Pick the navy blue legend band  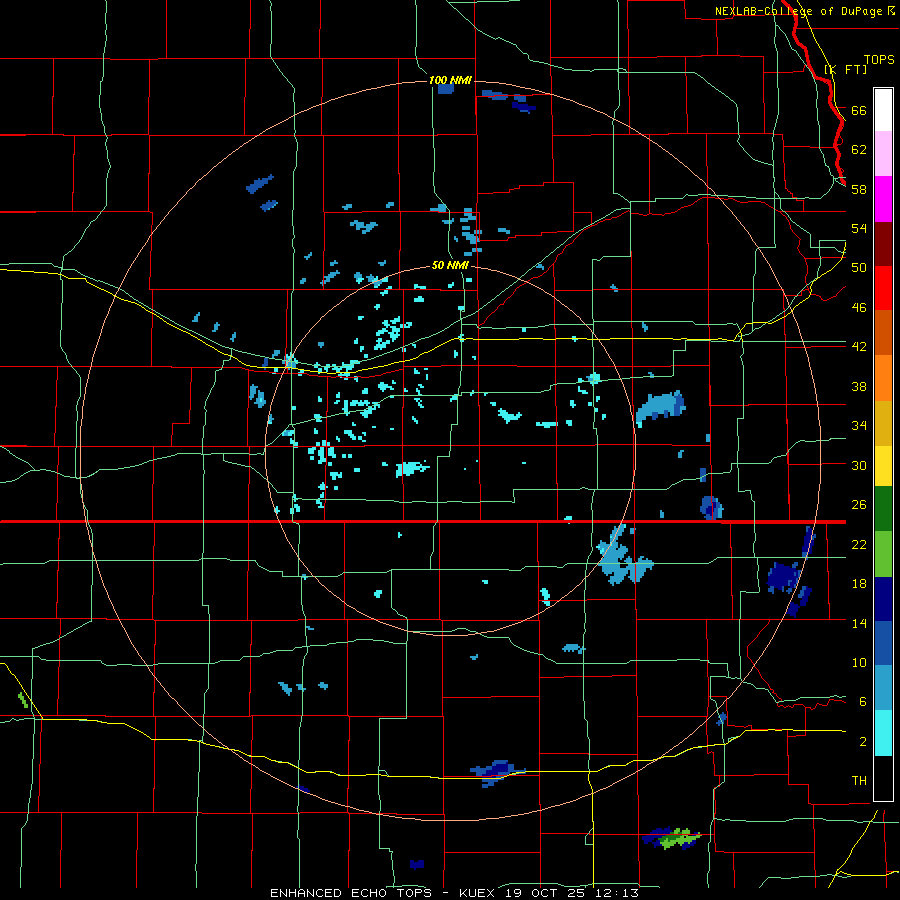coord(883,599)
